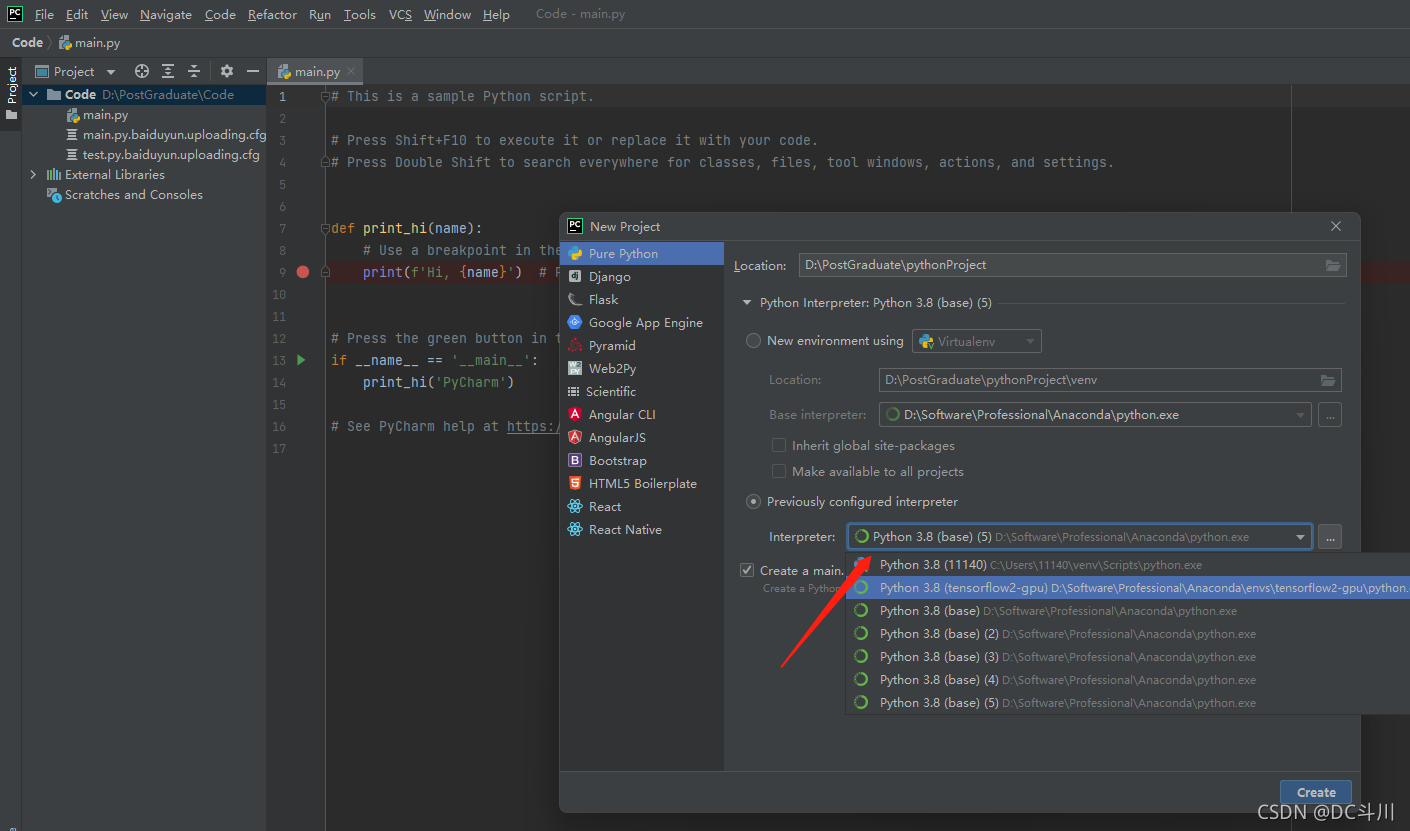Viewport: 1410px width, 831px height.
Task: Open the Navigate menu
Action: click(x=166, y=15)
